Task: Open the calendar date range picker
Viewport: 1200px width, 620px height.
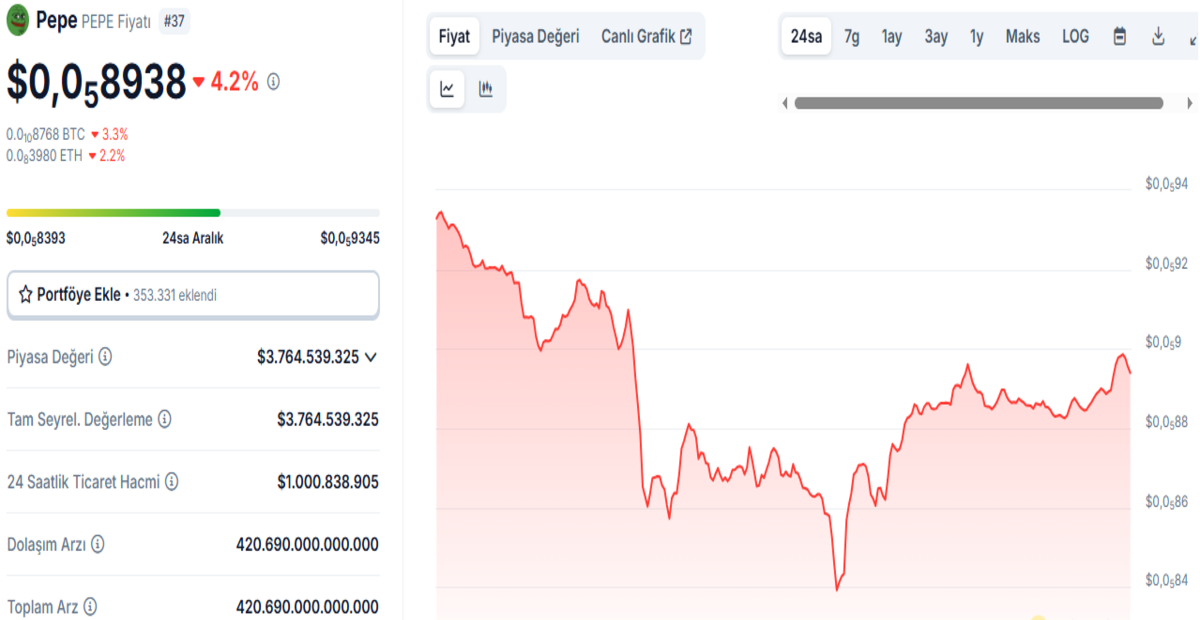Action: (x=1120, y=37)
